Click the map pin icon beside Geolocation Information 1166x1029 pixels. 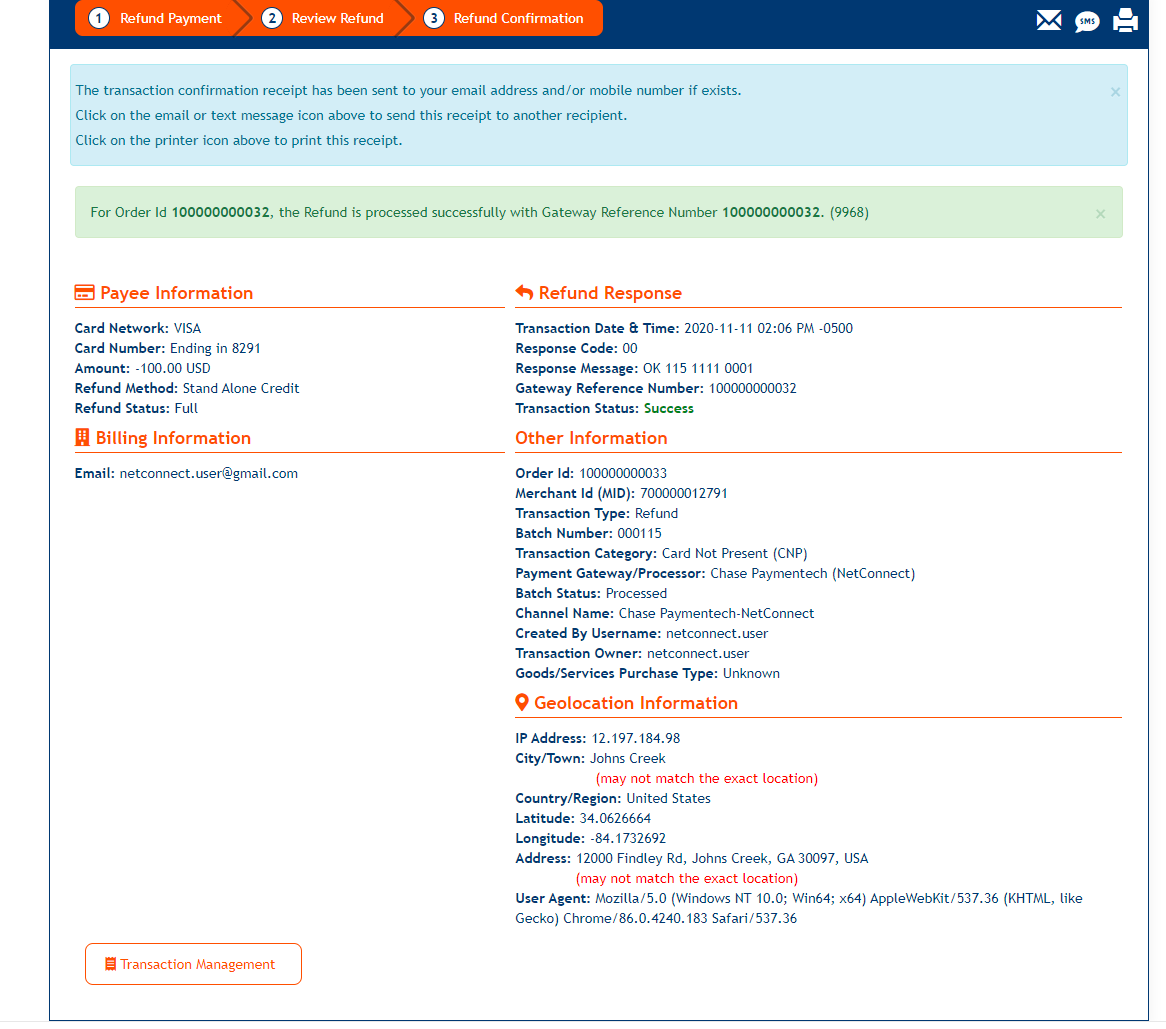[522, 703]
